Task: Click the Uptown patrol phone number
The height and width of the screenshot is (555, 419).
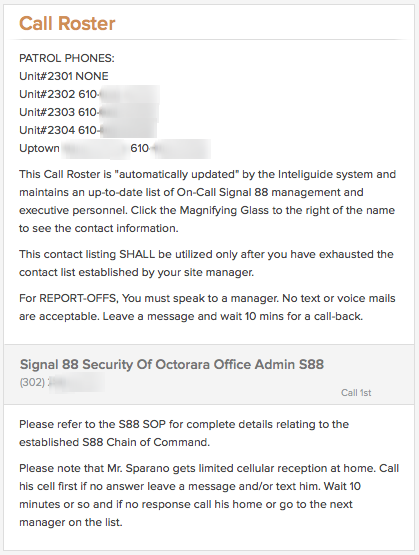Action: click(171, 148)
